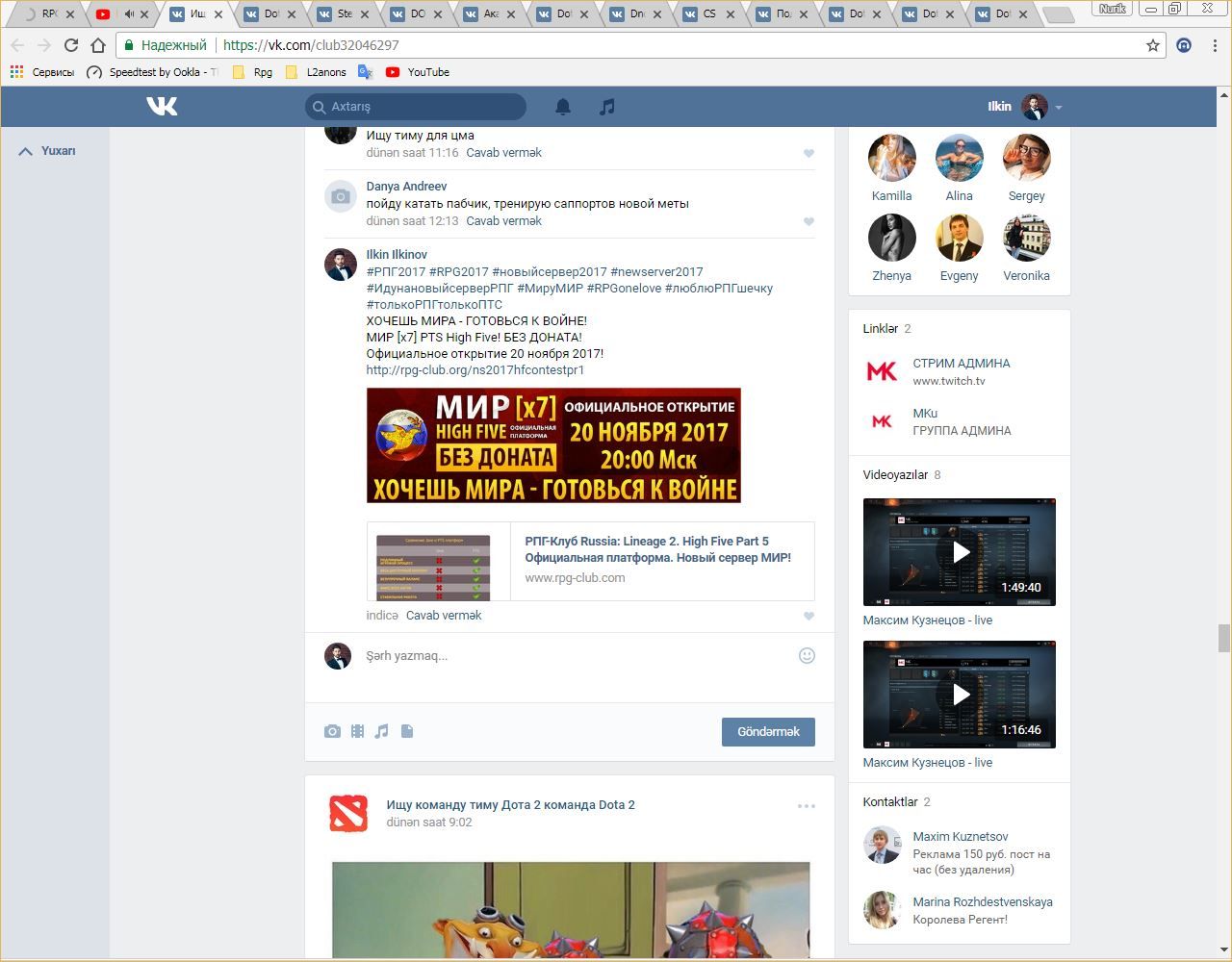
Task: Open the МИР x7 banner image
Action: point(553,445)
